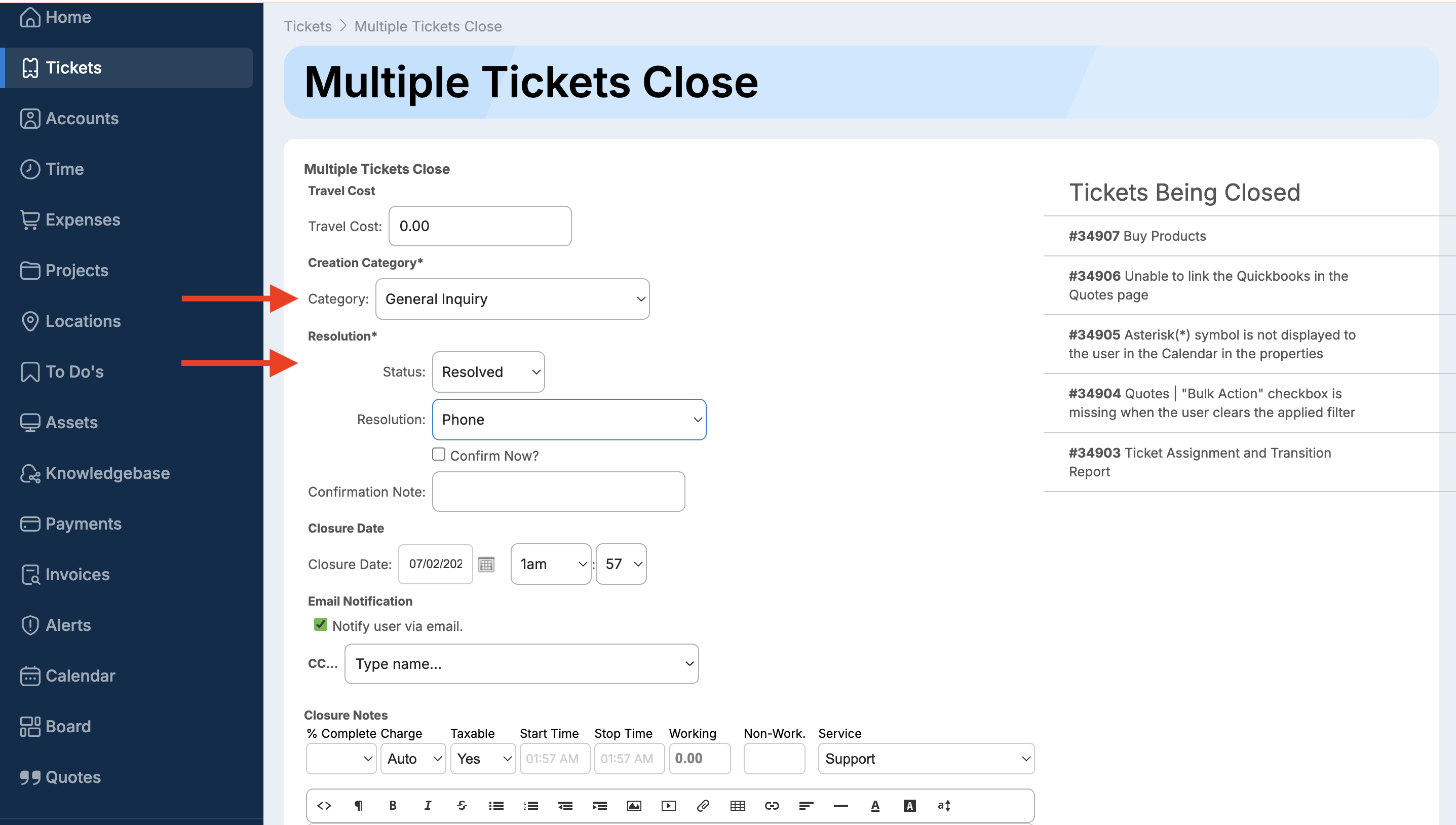This screenshot has width=1456, height=825.
Task: Click the Confirmation Note text field
Action: tap(558, 491)
